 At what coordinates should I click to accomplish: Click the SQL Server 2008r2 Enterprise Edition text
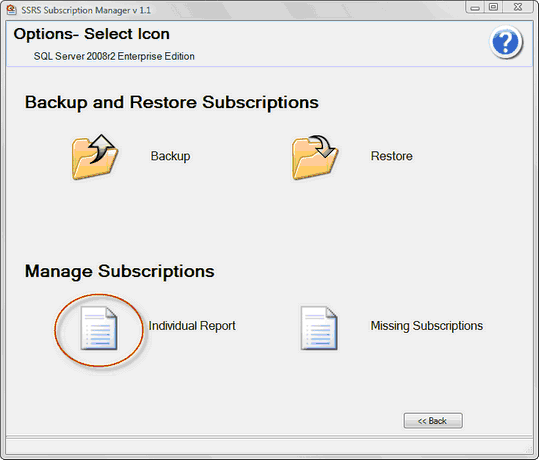point(114,56)
